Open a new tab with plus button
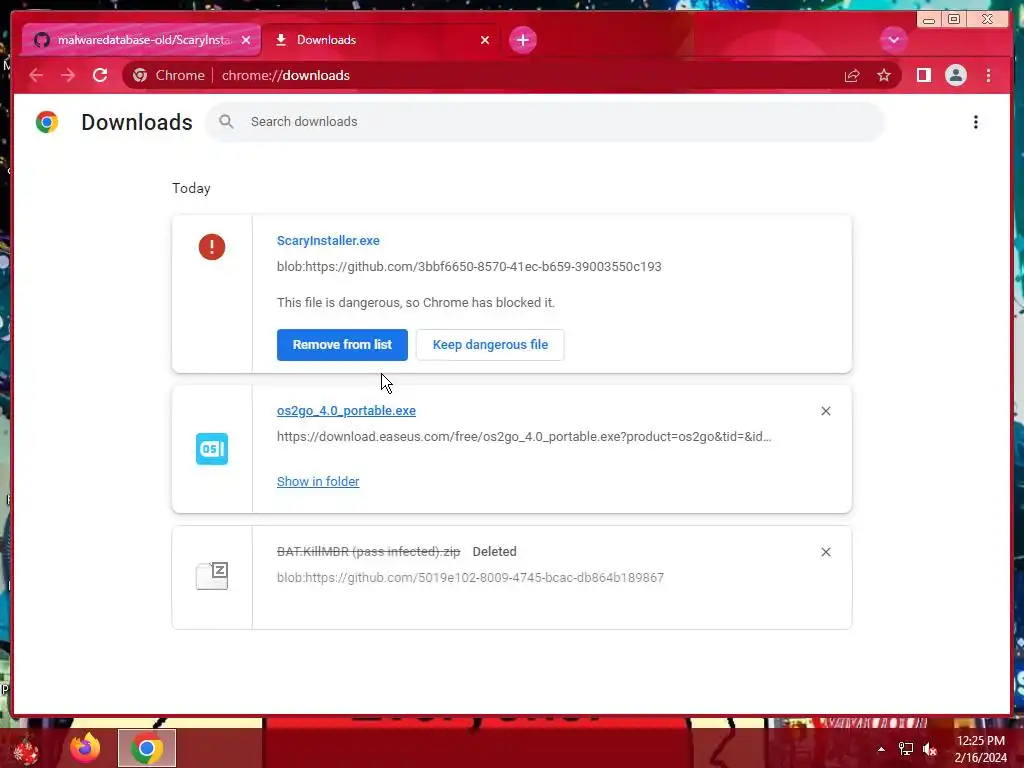 click(522, 40)
